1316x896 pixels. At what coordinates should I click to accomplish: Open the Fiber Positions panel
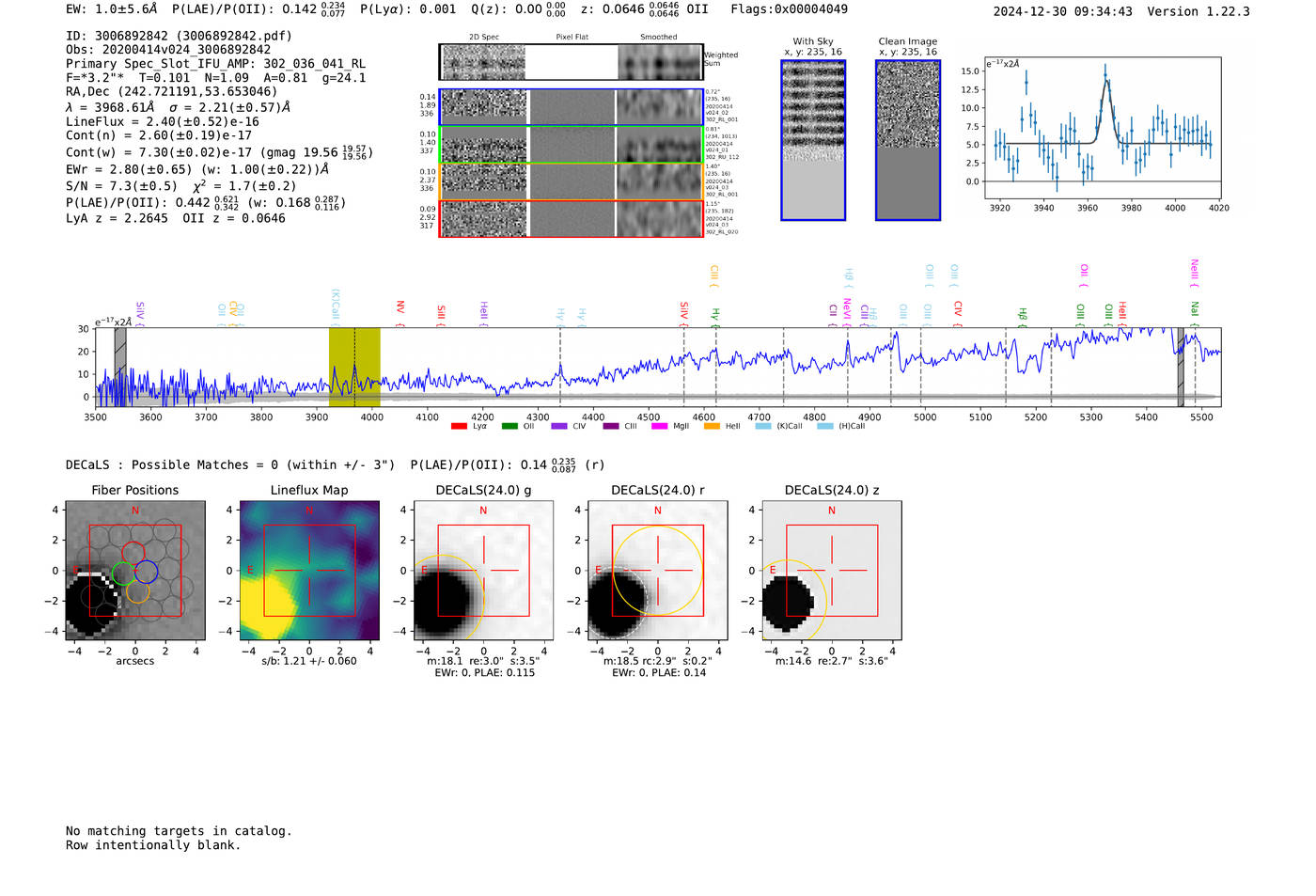pos(135,570)
